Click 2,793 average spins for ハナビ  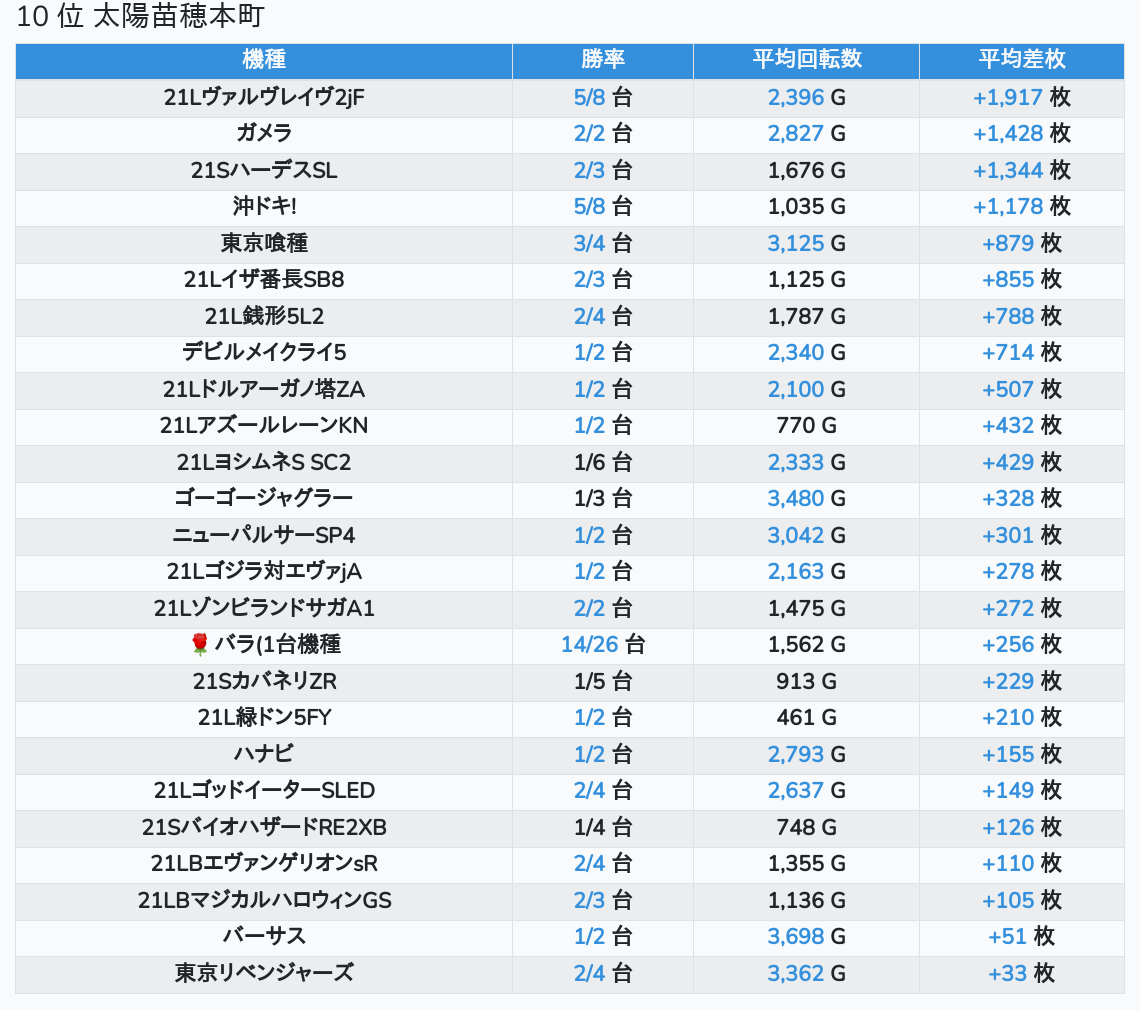tap(795, 754)
